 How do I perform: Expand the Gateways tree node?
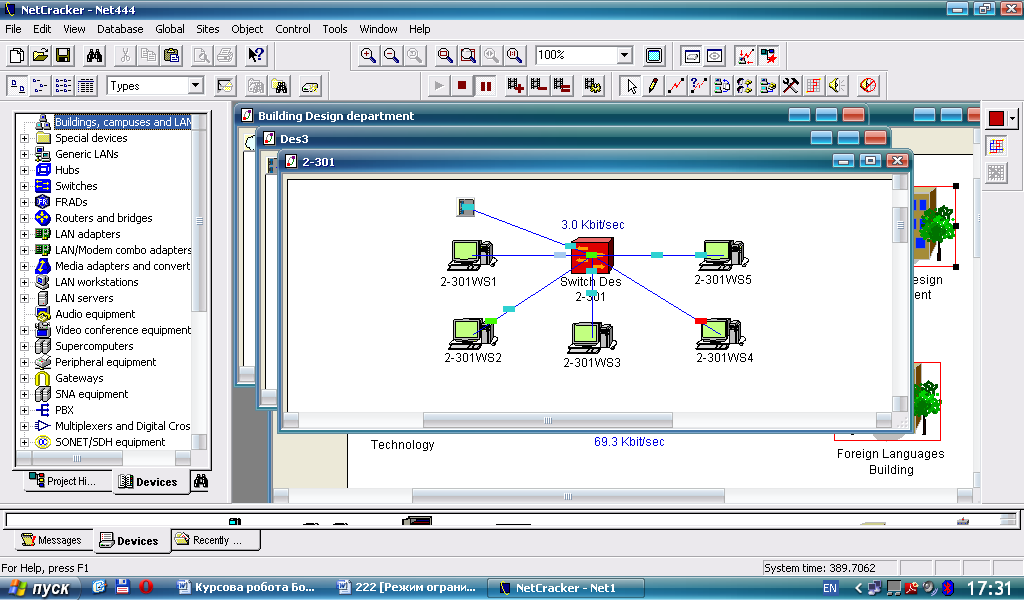pos(24,378)
